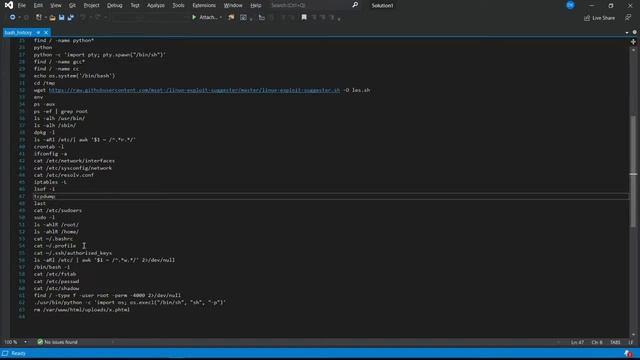
Task: Open the Send Feedback icon
Action: click(x=628, y=18)
